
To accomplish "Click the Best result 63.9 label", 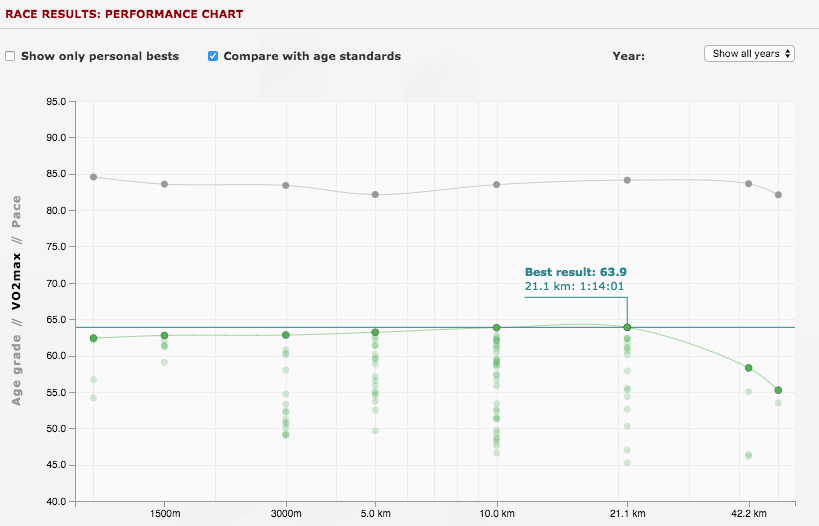I will pos(576,272).
